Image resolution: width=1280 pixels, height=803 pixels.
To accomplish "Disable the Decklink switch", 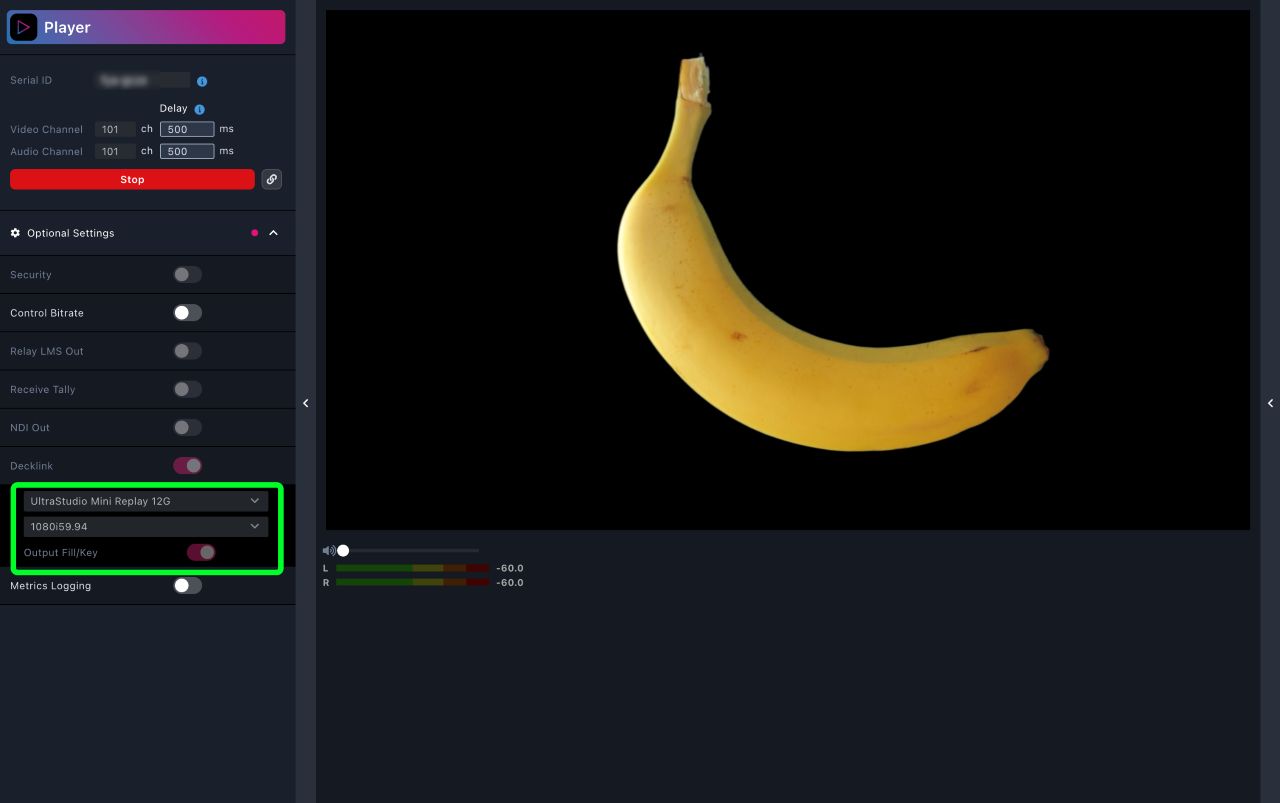I will point(187,465).
